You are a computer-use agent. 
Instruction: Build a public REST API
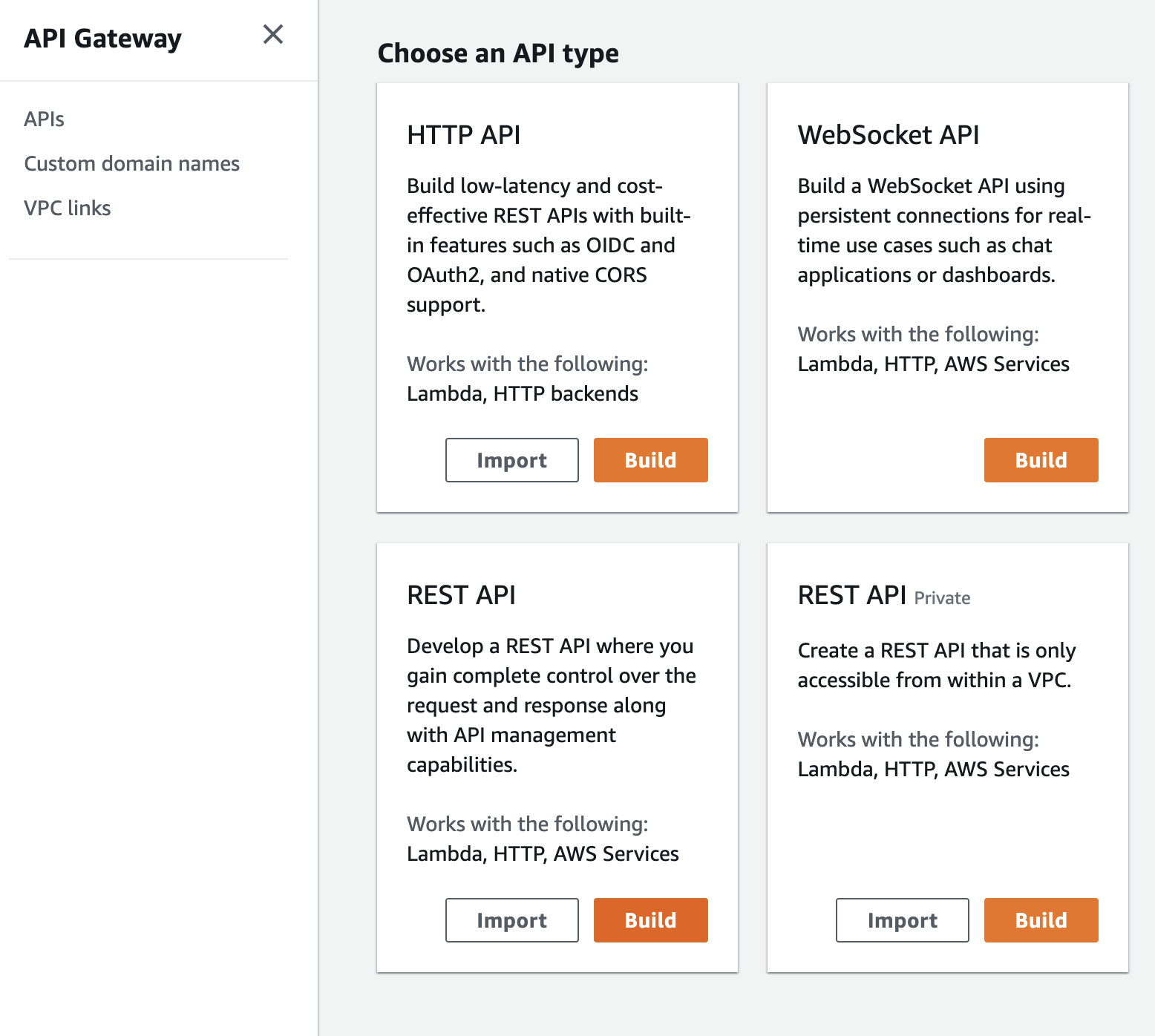click(650, 920)
